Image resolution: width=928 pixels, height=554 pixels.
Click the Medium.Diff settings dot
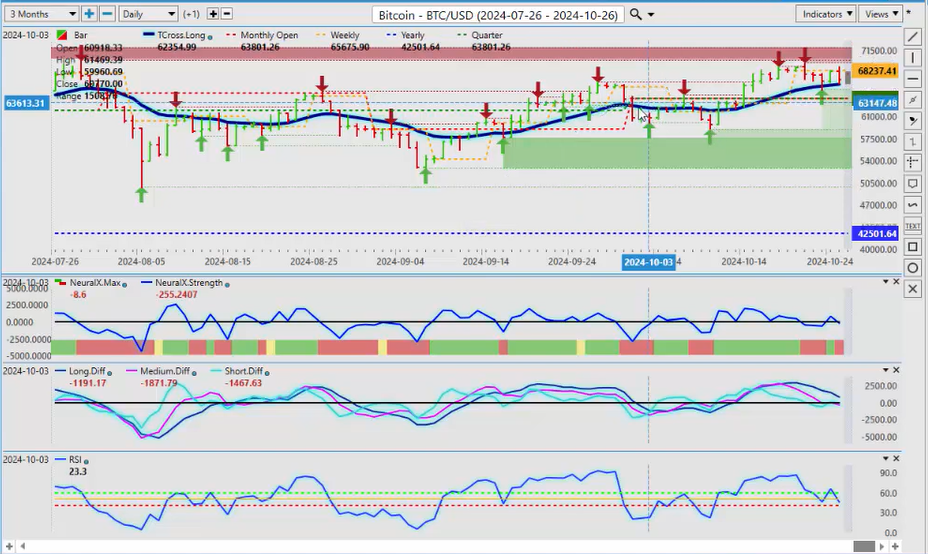tap(194, 373)
